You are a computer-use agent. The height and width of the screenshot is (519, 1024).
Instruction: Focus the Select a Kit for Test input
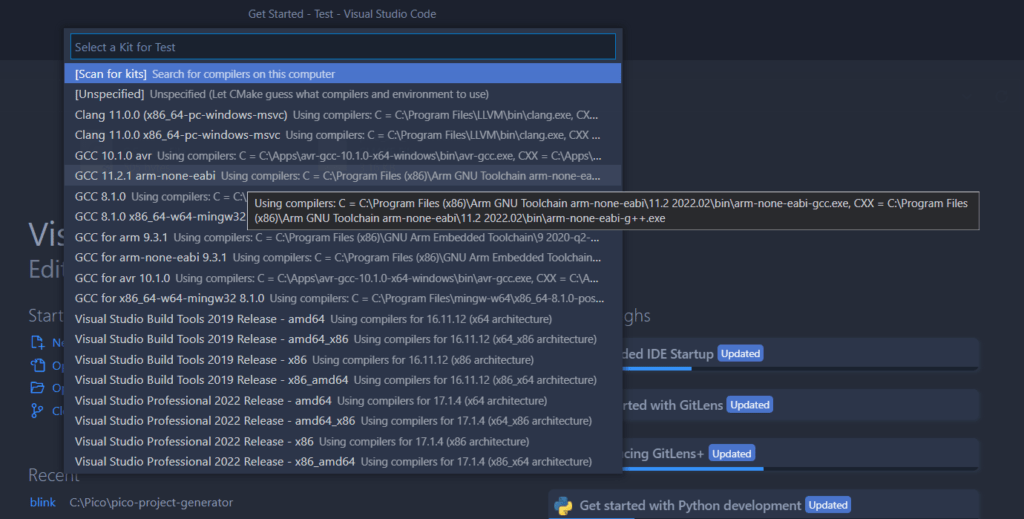342,47
